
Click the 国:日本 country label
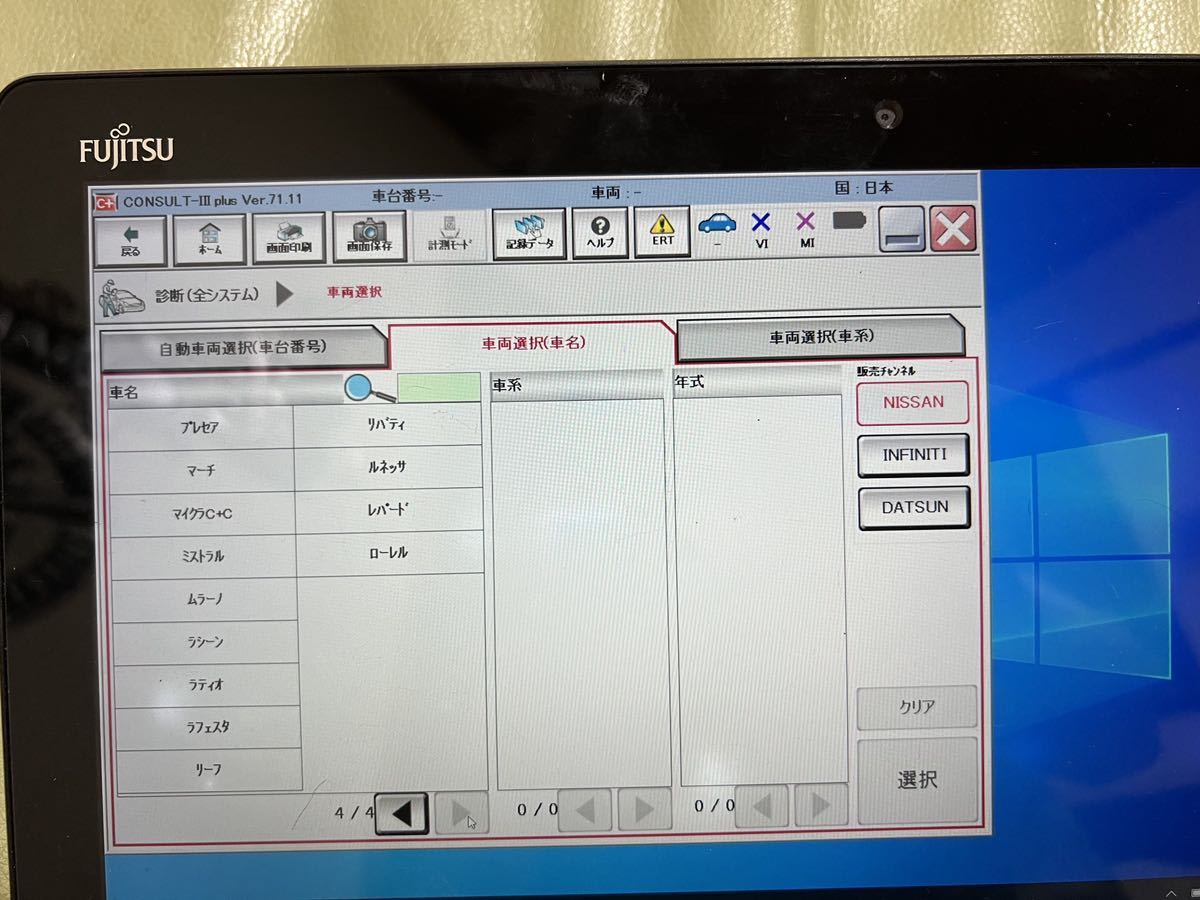[x=864, y=187]
